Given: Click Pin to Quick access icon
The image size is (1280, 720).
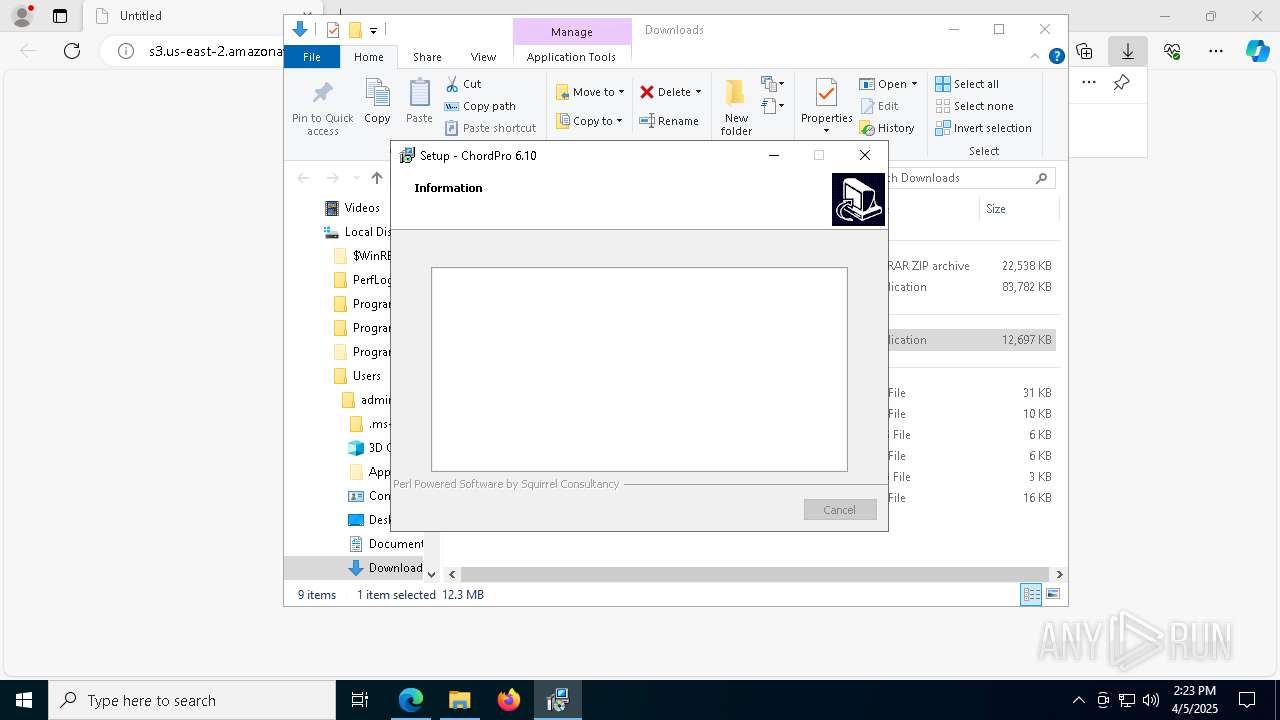Looking at the screenshot, I should click(x=322, y=95).
